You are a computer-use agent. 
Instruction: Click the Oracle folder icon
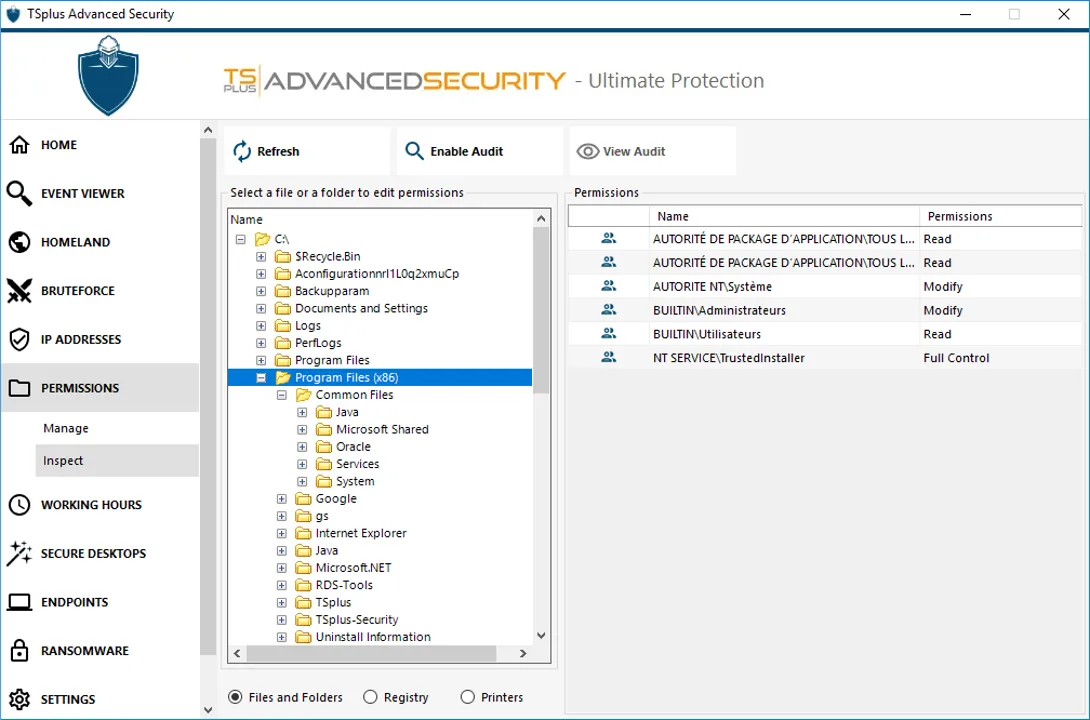click(324, 447)
